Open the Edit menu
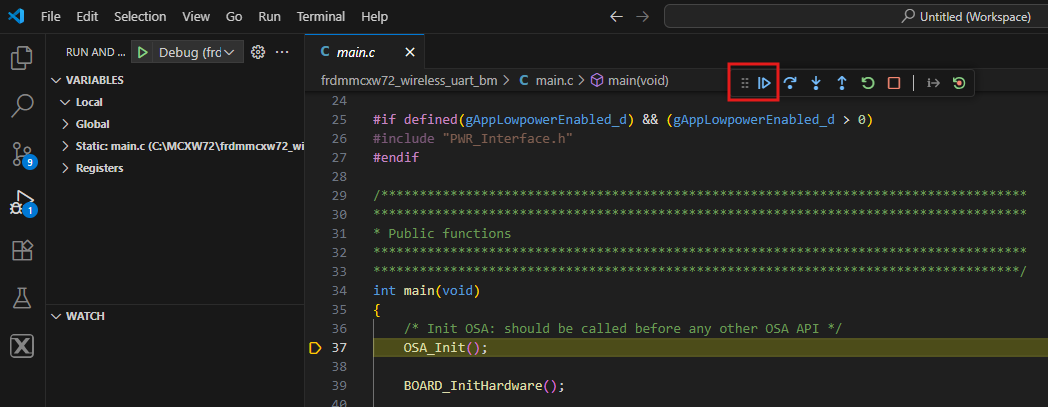The width and height of the screenshot is (1048, 407). click(x=87, y=17)
